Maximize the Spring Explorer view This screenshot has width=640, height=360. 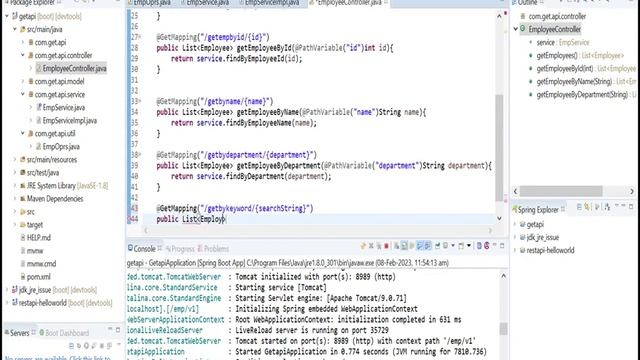(x=631, y=207)
